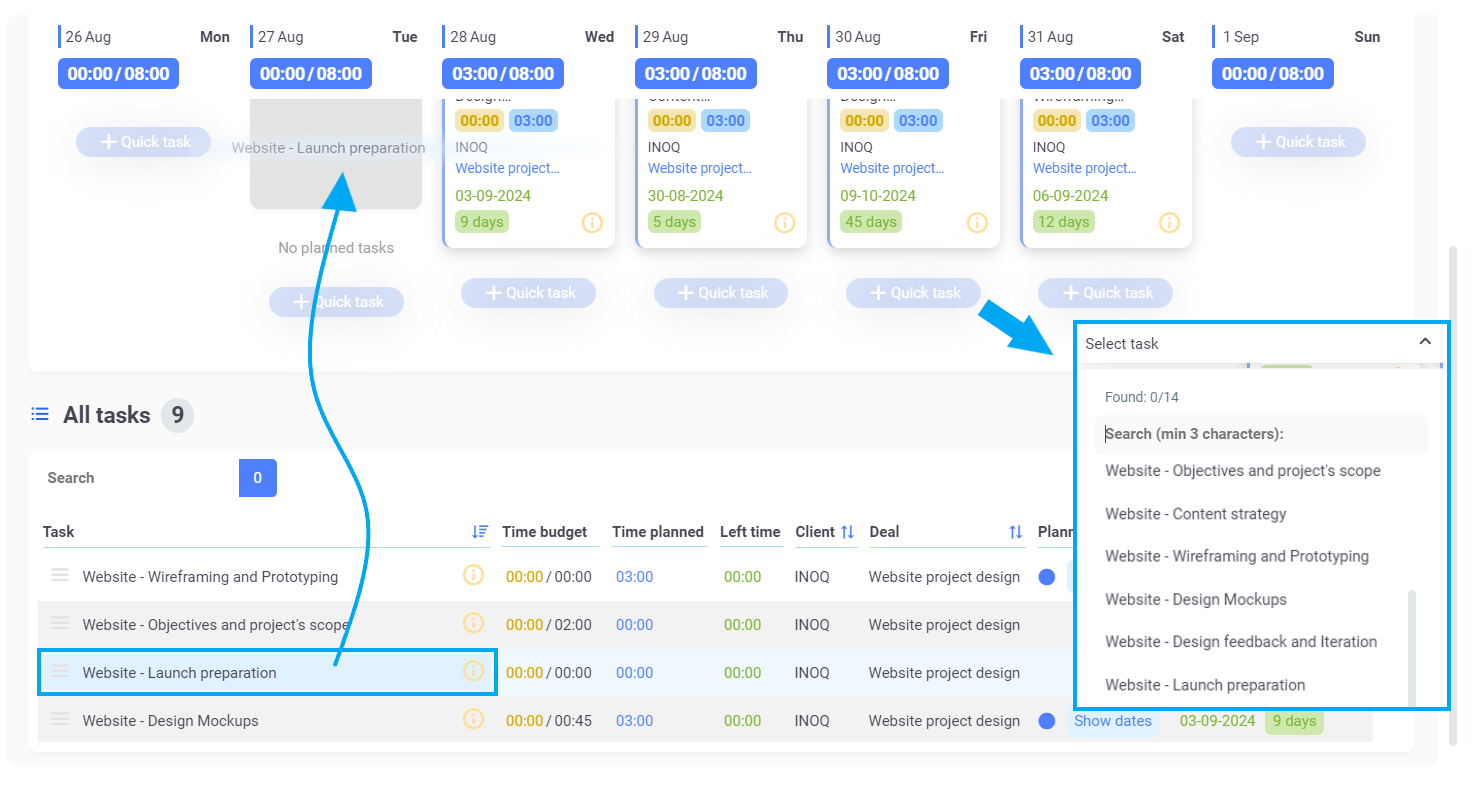The width and height of the screenshot is (1476, 787).
Task: Click the Task column sort icon
Action: (x=480, y=532)
